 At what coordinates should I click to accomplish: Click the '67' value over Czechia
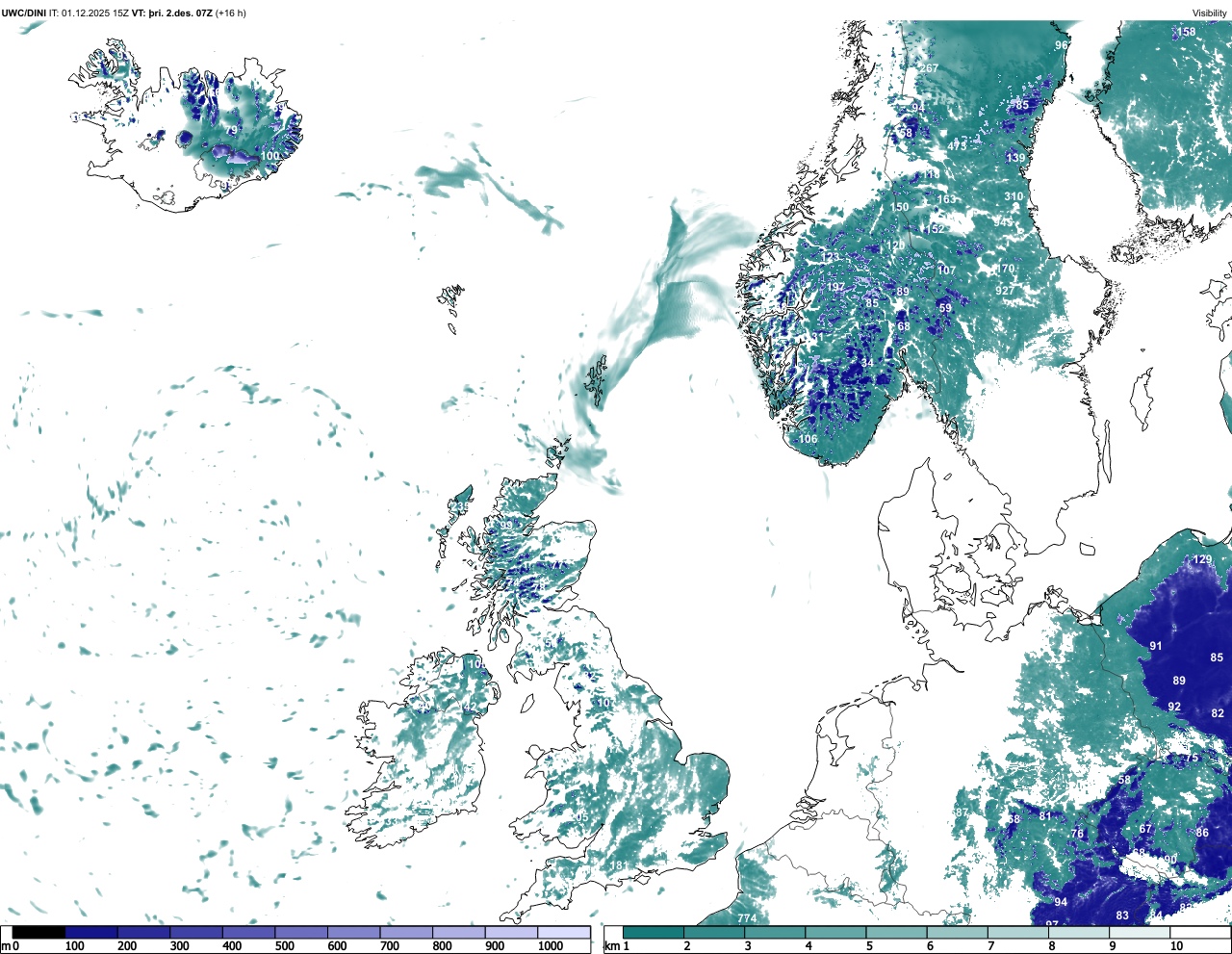1145,829
